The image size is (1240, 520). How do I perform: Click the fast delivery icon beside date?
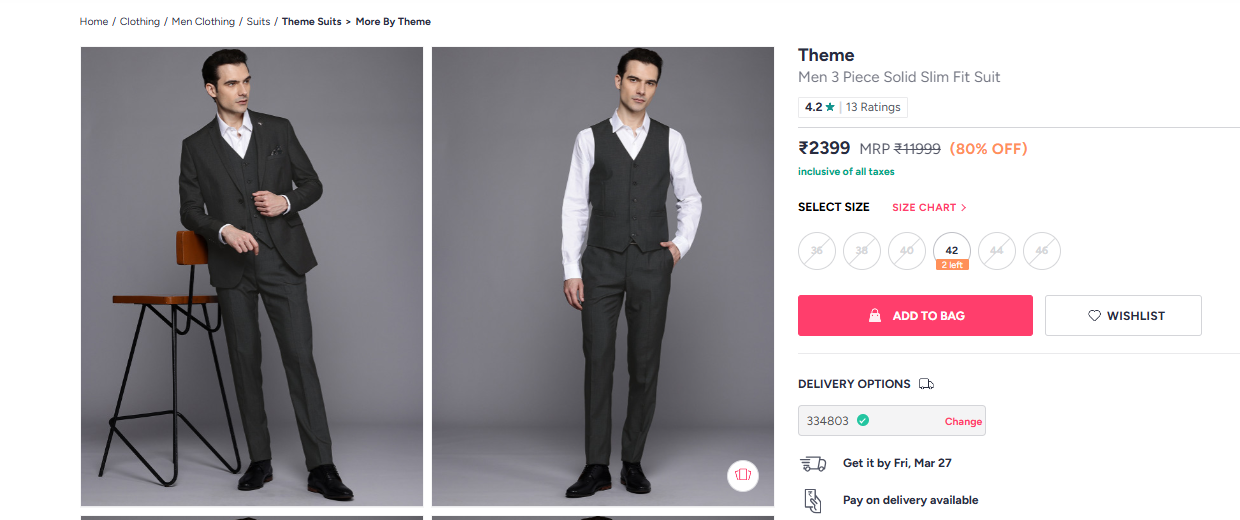tap(813, 464)
